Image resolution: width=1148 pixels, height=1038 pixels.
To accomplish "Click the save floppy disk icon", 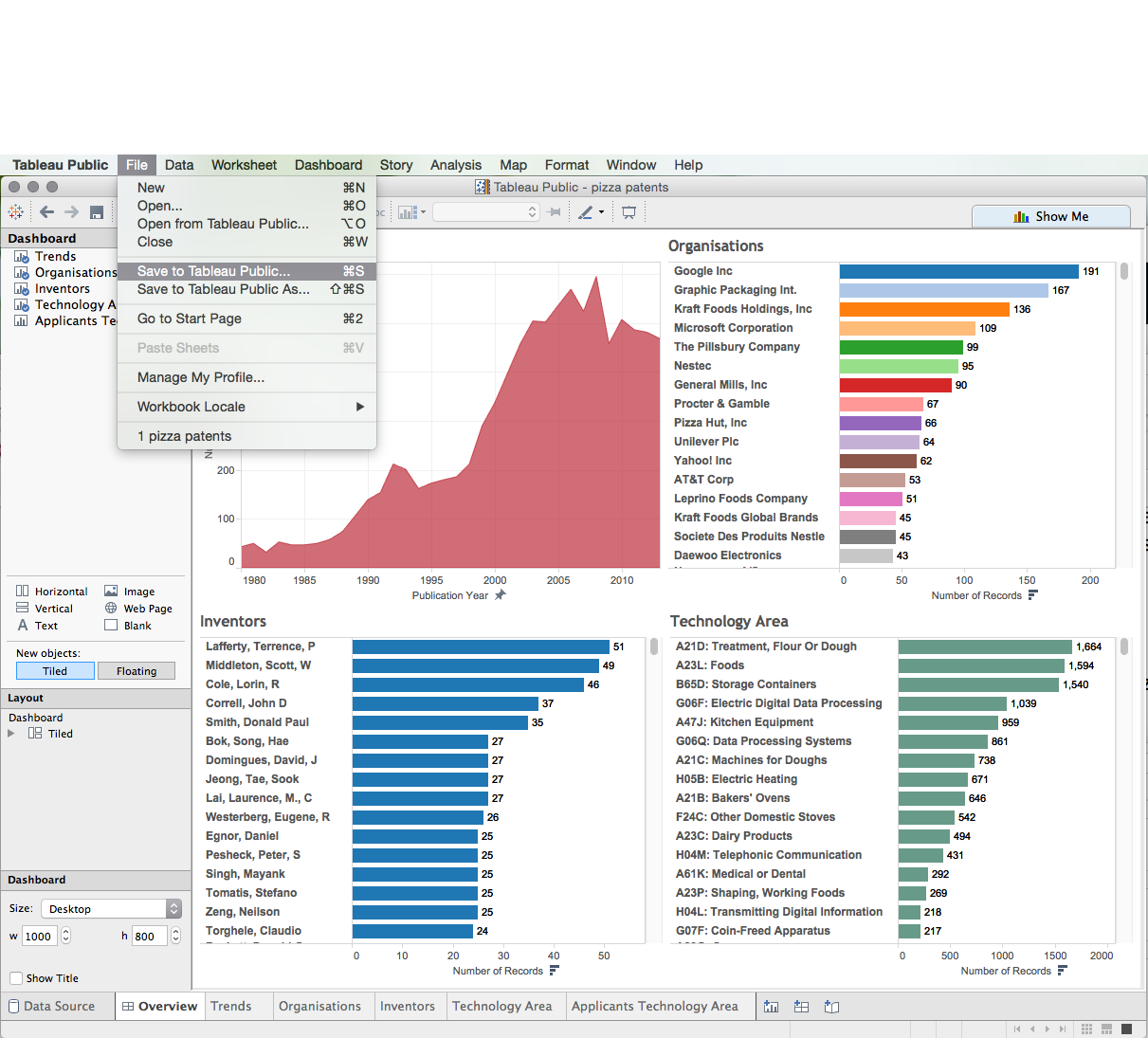I will (96, 212).
